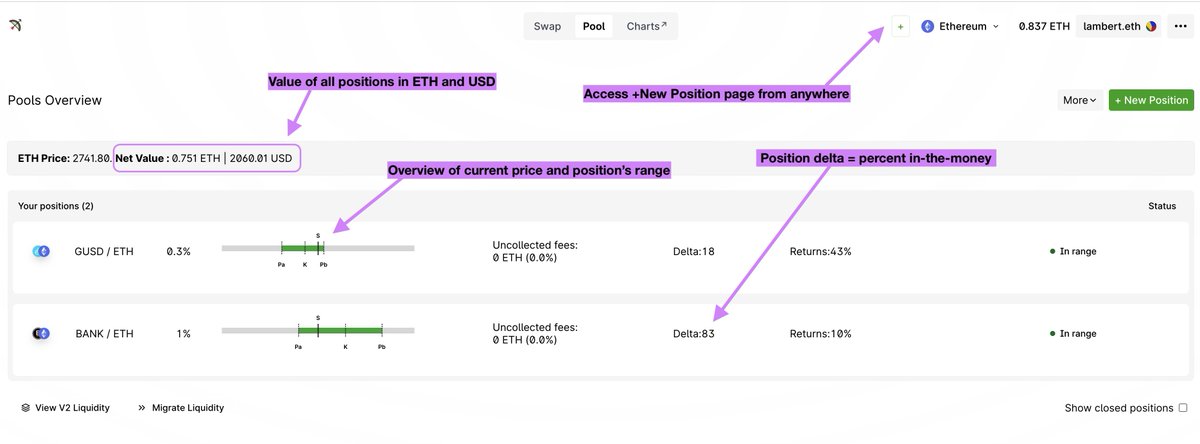Click GUSD / ETH In range status

click(1072, 251)
